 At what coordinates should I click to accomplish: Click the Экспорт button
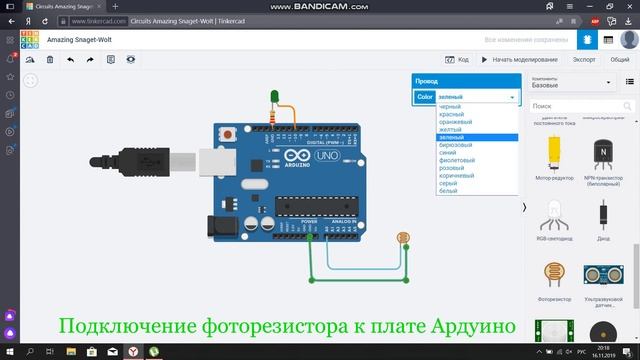[x=584, y=60]
